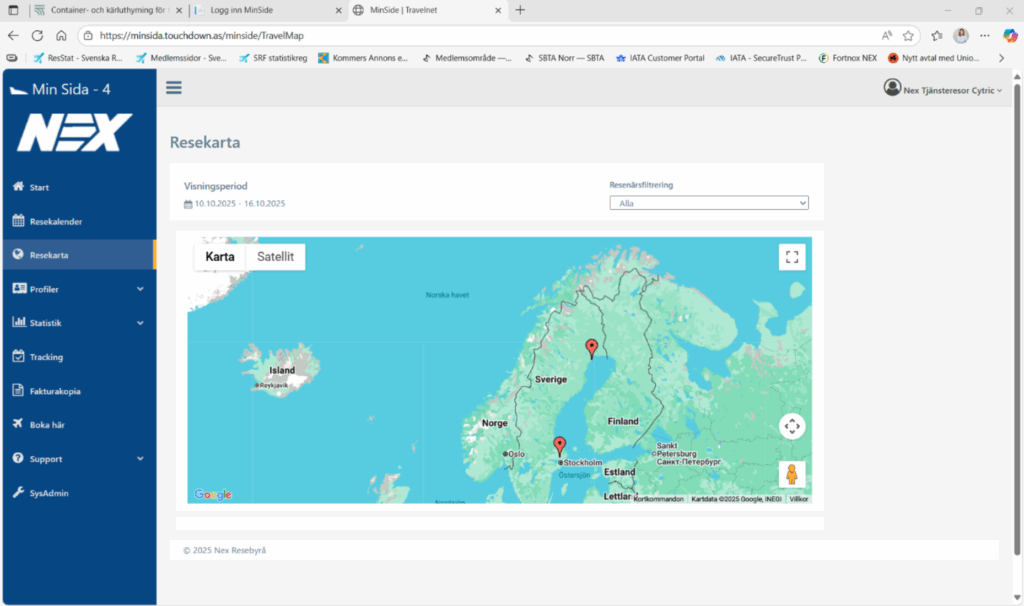Click the user profile avatar icon

click(892, 88)
